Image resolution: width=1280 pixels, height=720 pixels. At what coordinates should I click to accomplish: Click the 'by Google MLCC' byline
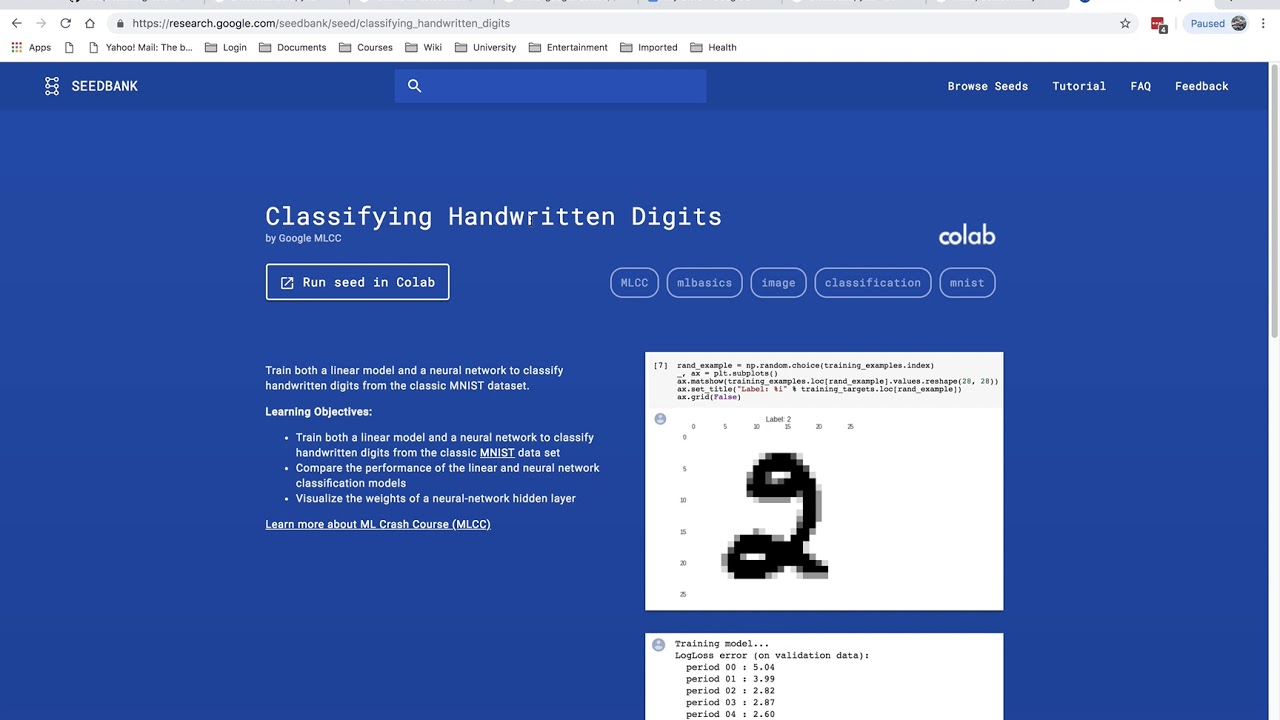(303, 238)
